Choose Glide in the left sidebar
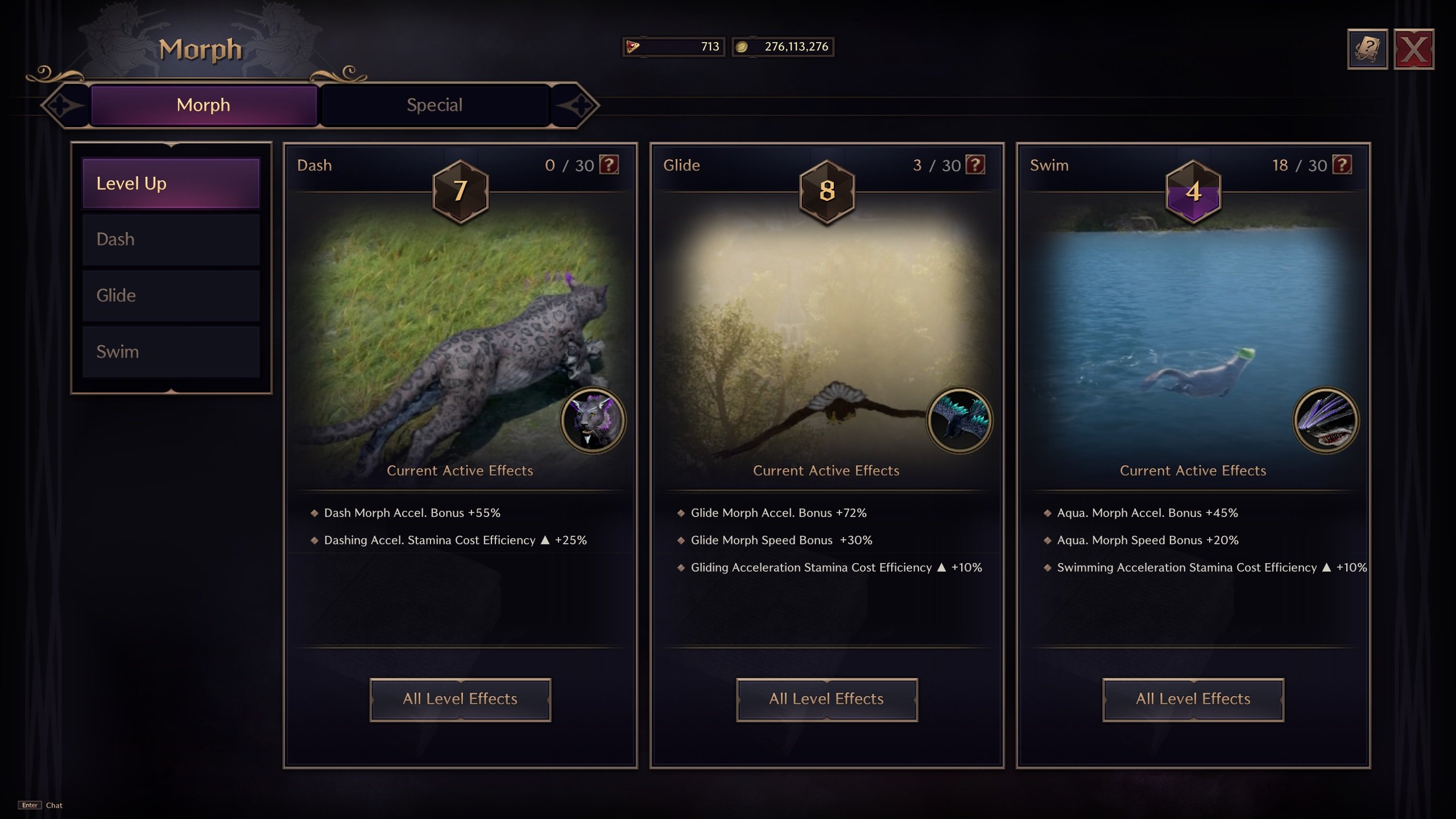The height and width of the screenshot is (819, 1456). pos(171,296)
